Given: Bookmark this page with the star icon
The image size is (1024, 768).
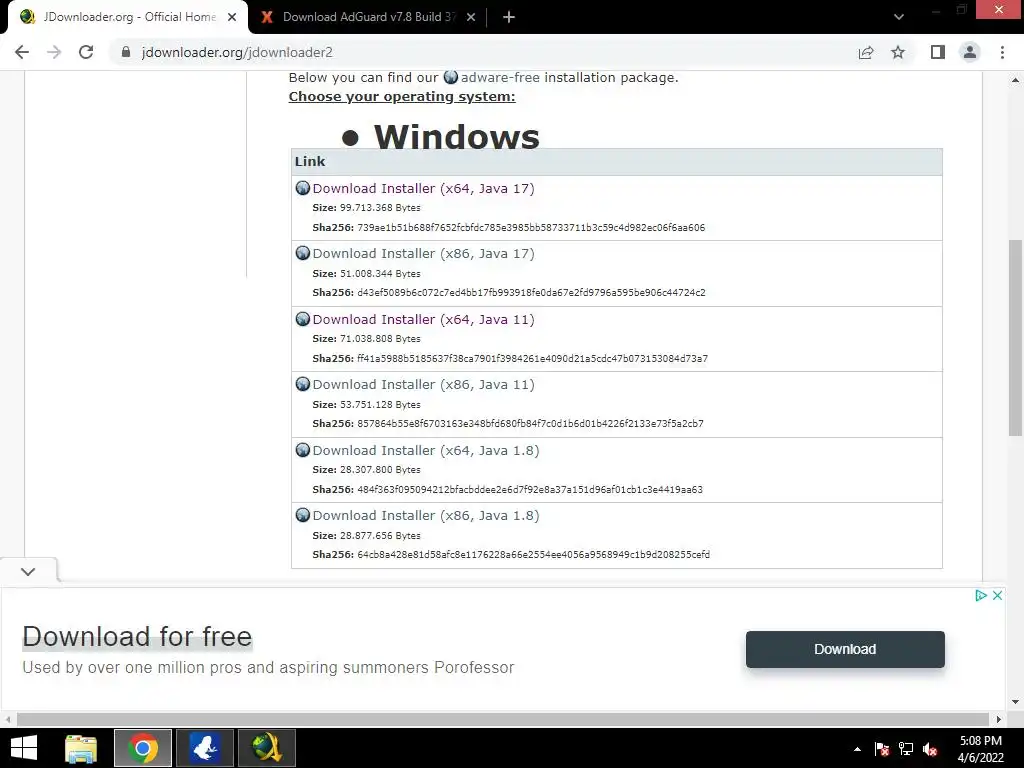Looking at the screenshot, I should (898, 52).
